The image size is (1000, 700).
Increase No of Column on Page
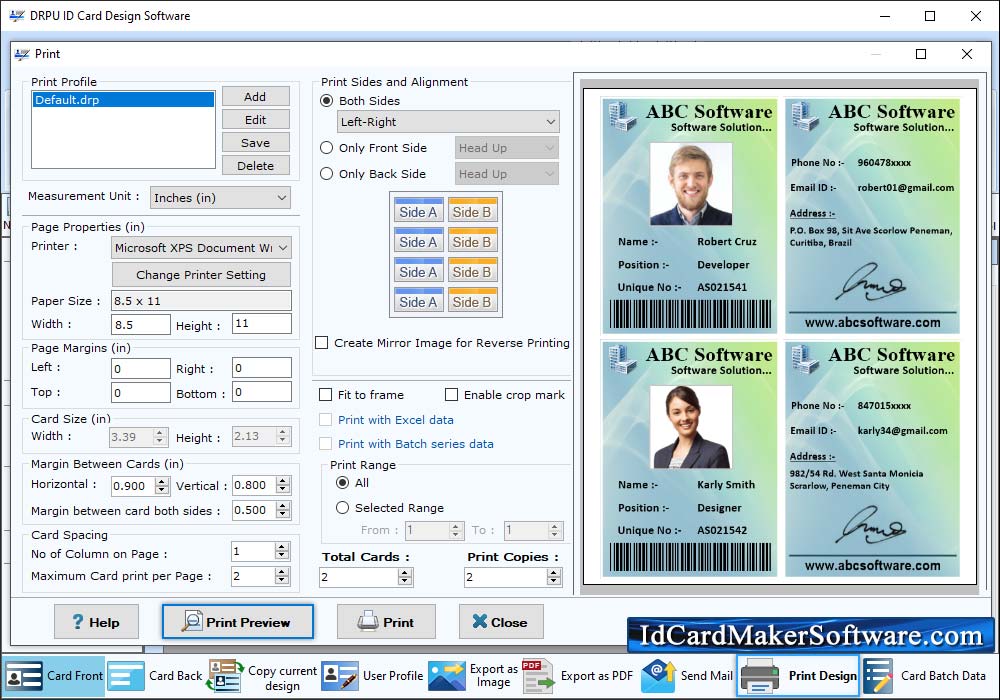pos(282,547)
